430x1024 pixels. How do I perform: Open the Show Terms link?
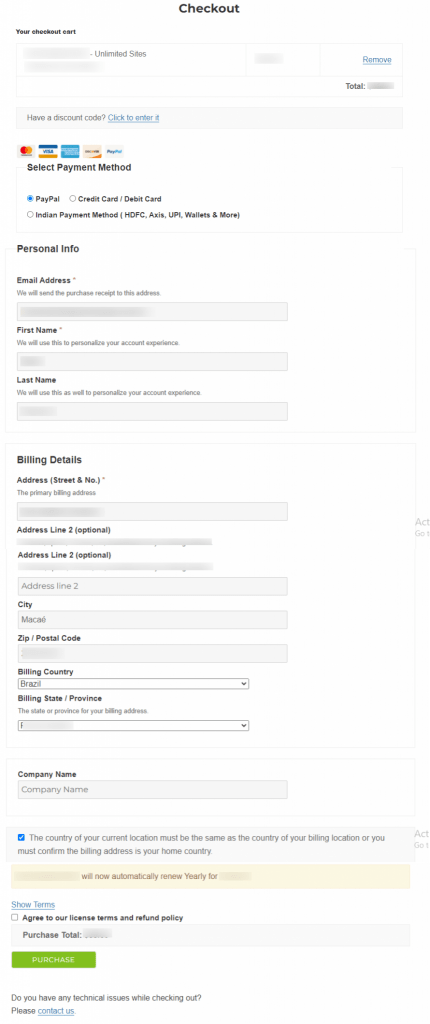33,904
